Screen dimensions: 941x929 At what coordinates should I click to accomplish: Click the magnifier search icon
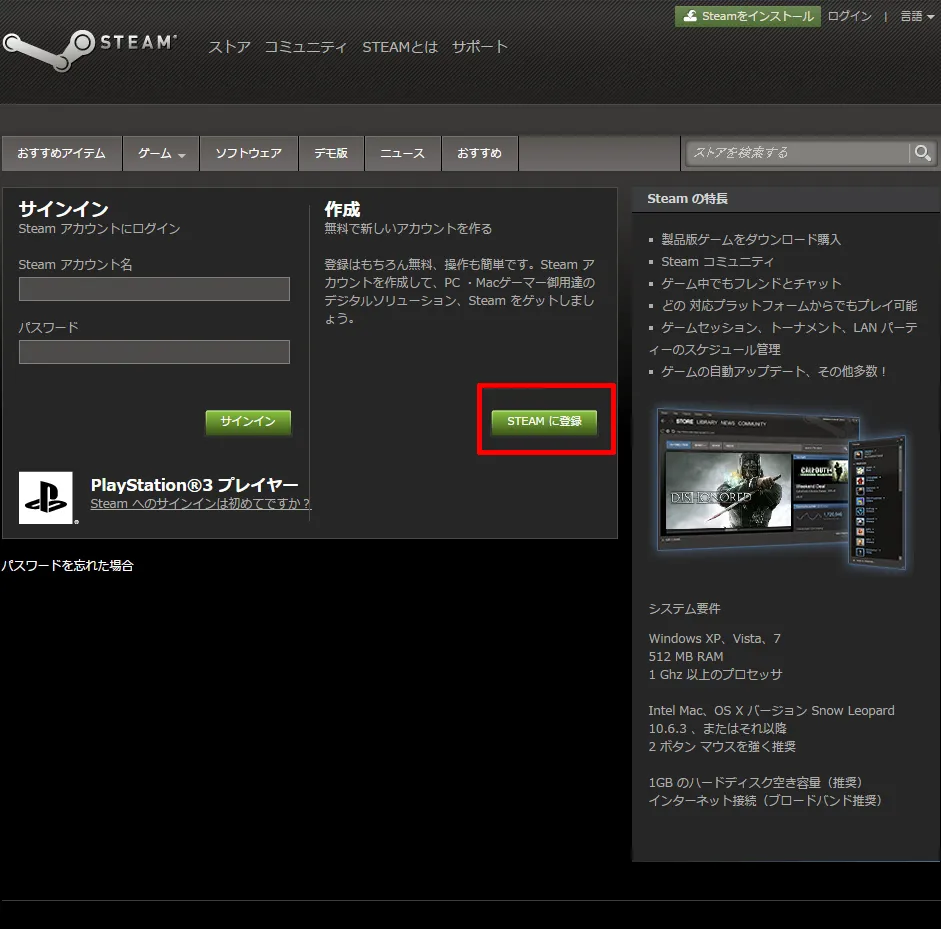tap(922, 154)
